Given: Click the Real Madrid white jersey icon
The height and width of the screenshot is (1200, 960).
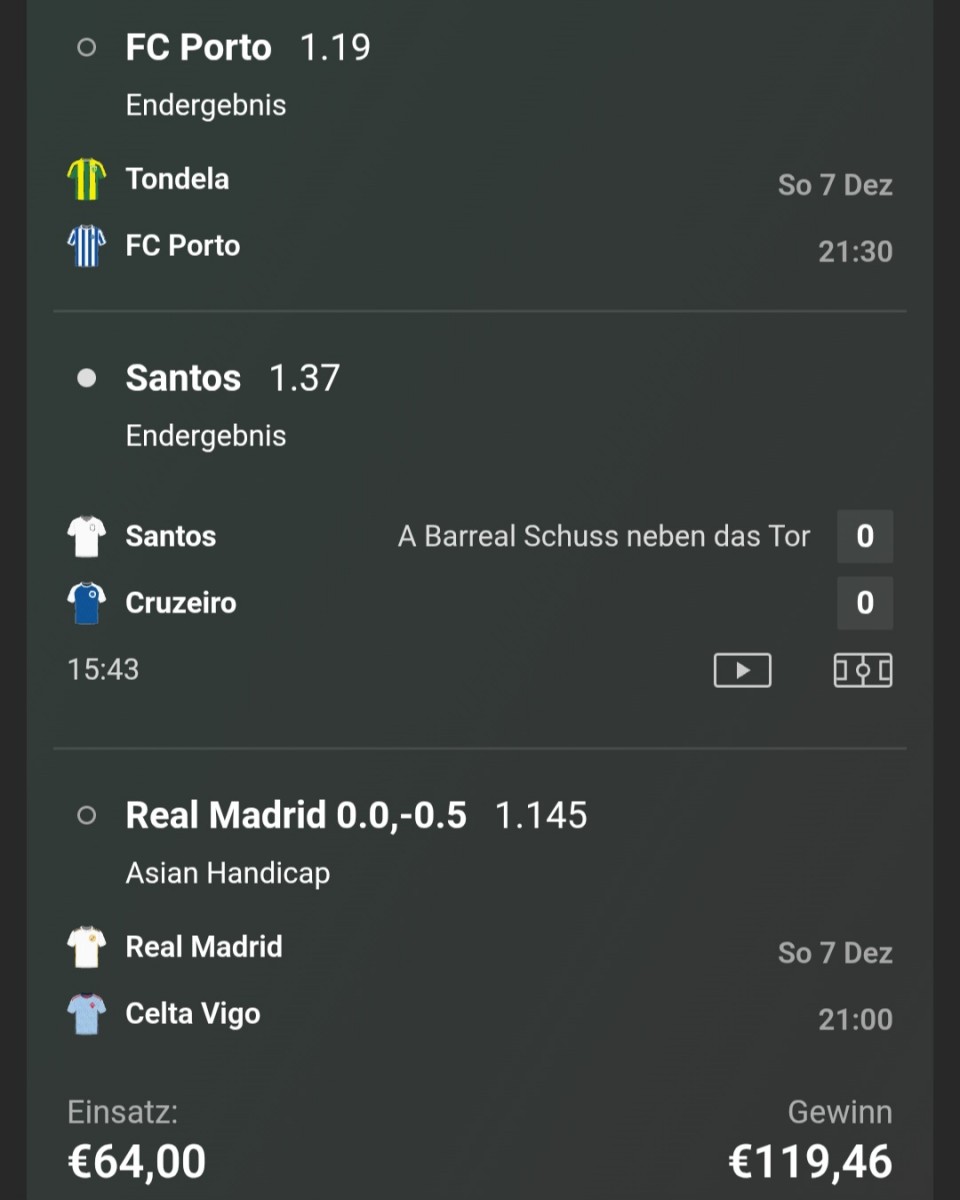Looking at the screenshot, I should coord(86,947).
